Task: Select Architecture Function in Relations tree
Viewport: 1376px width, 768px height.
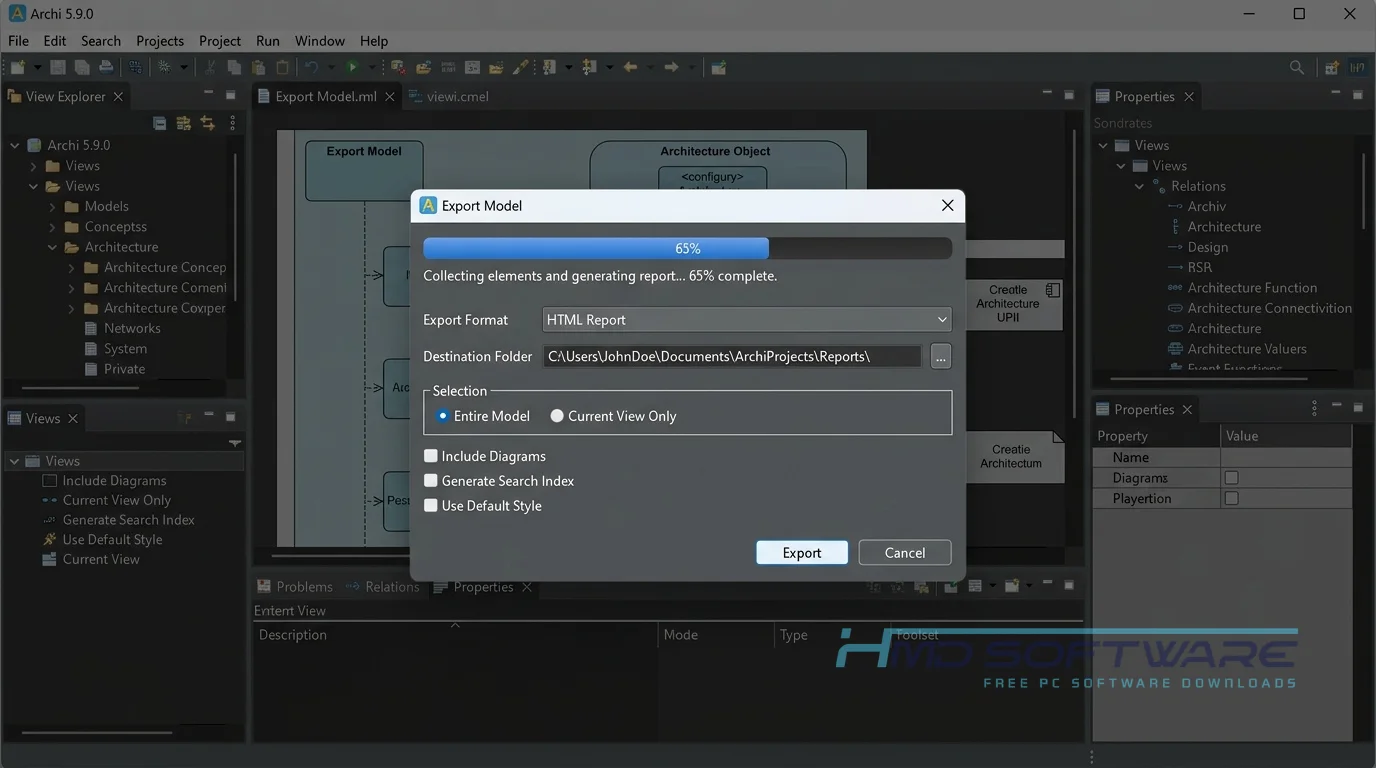Action: click(1252, 288)
